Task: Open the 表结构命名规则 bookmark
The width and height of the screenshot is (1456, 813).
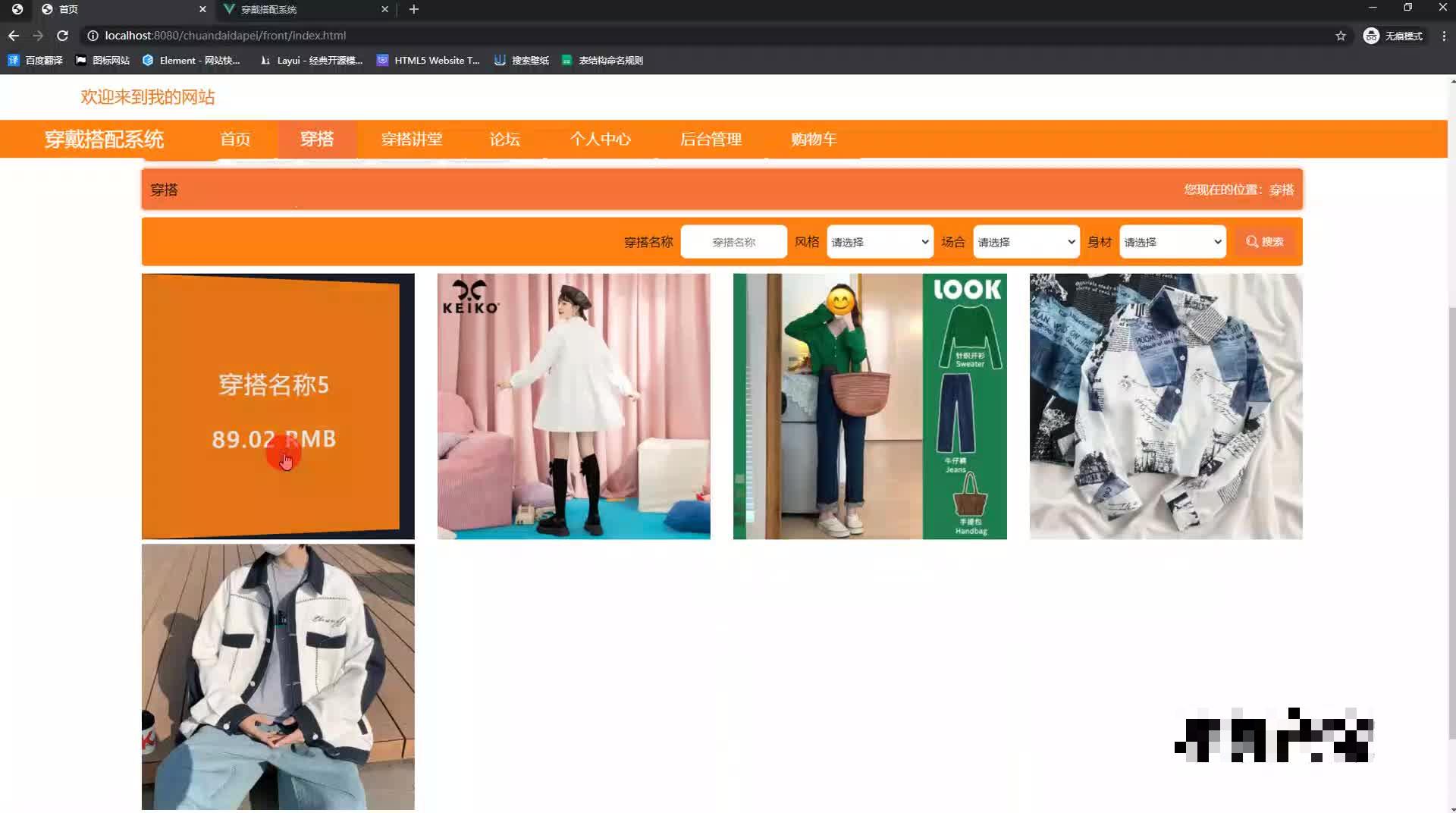Action: (602, 60)
